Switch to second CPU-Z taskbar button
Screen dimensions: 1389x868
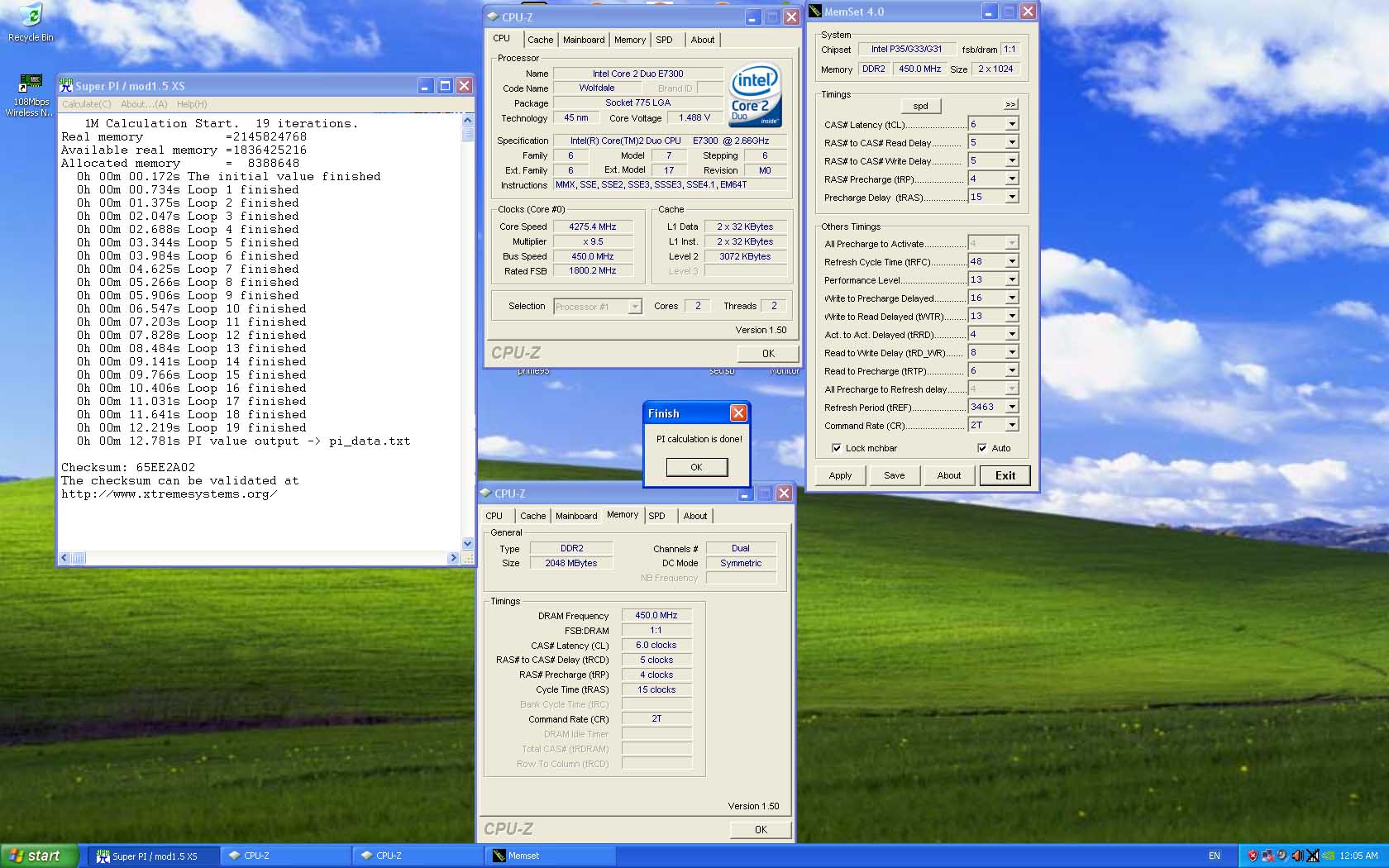(x=418, y=856)
